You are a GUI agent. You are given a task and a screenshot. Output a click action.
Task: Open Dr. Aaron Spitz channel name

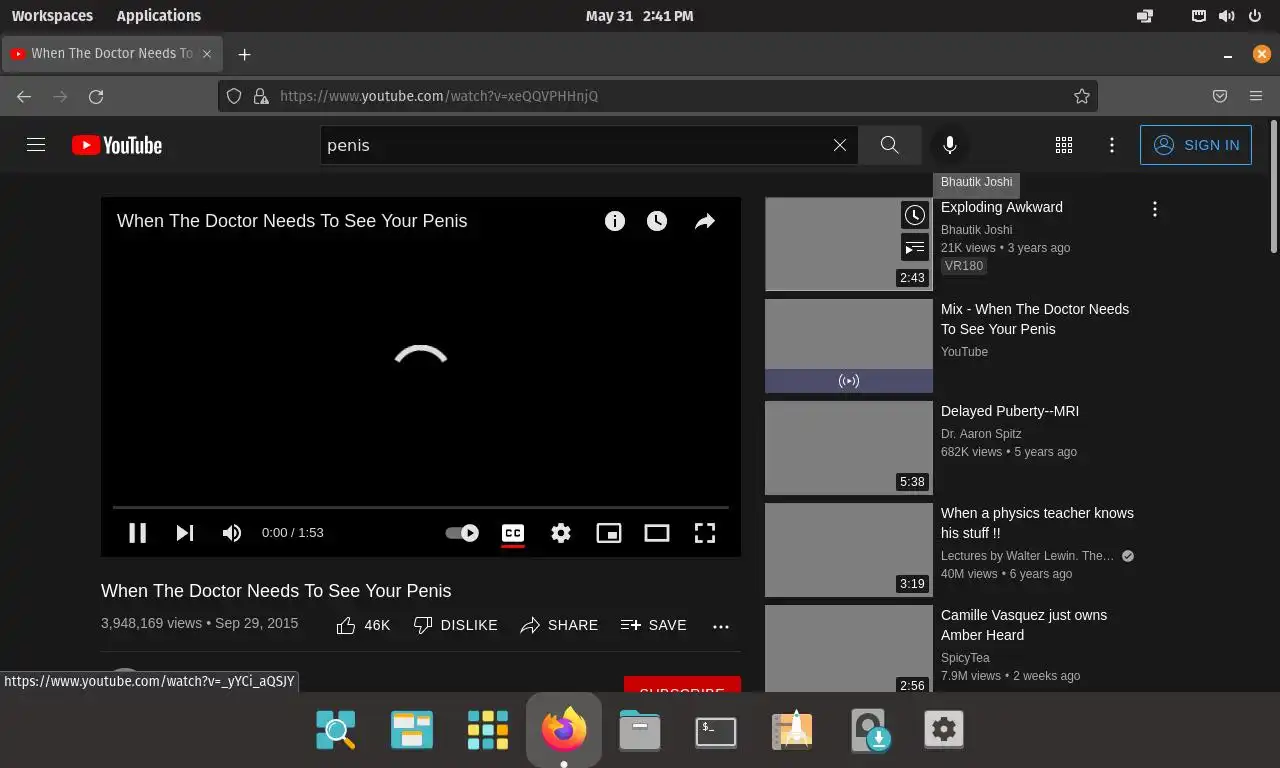click(981, 434)
